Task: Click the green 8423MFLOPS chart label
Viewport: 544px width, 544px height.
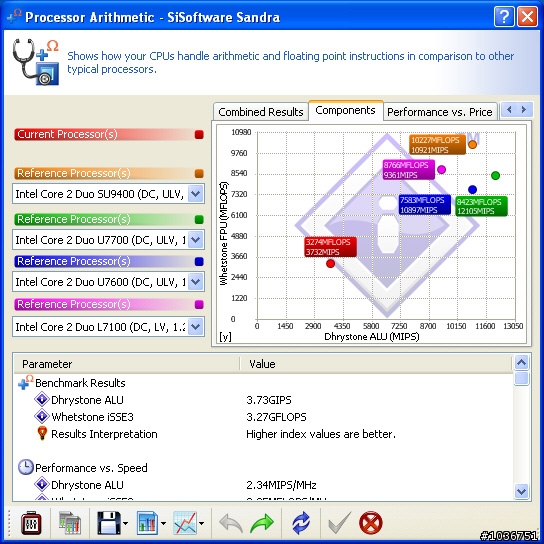Action: click(x=481, y=206)
